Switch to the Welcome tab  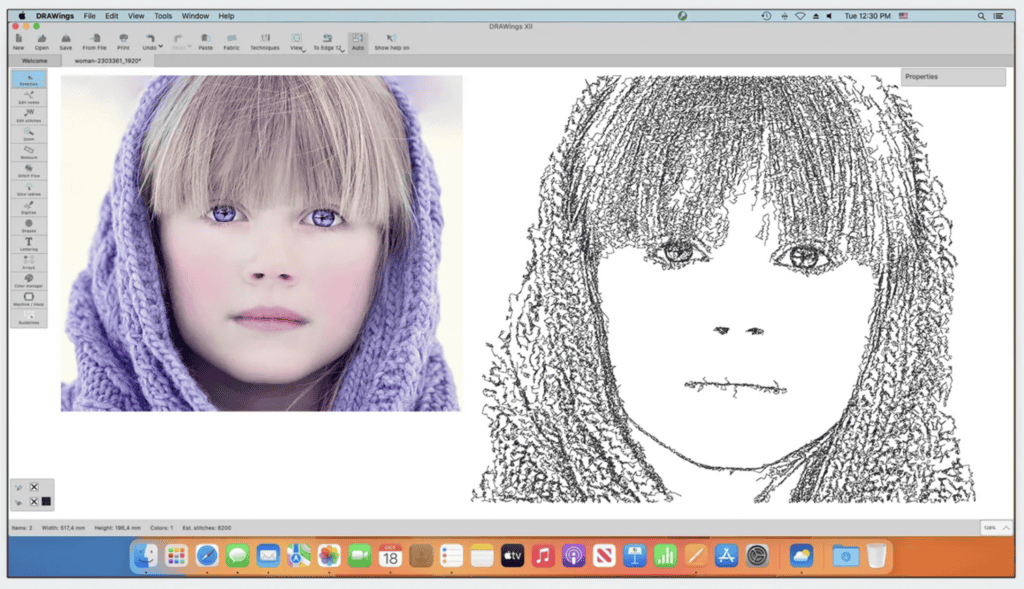pos(34,61)
